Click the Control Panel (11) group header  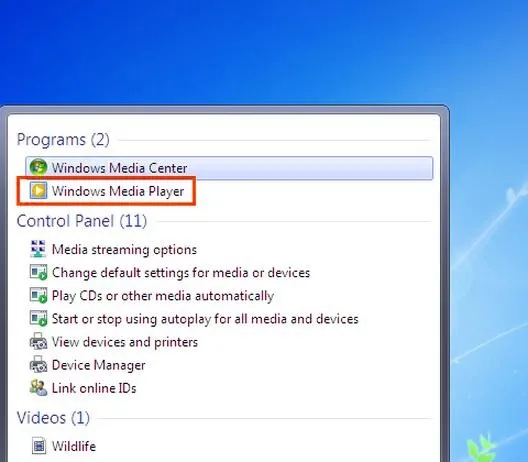82,221
